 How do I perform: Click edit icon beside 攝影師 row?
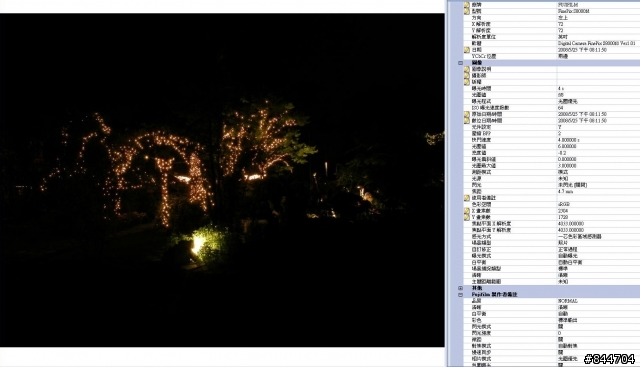click(467, 76)
